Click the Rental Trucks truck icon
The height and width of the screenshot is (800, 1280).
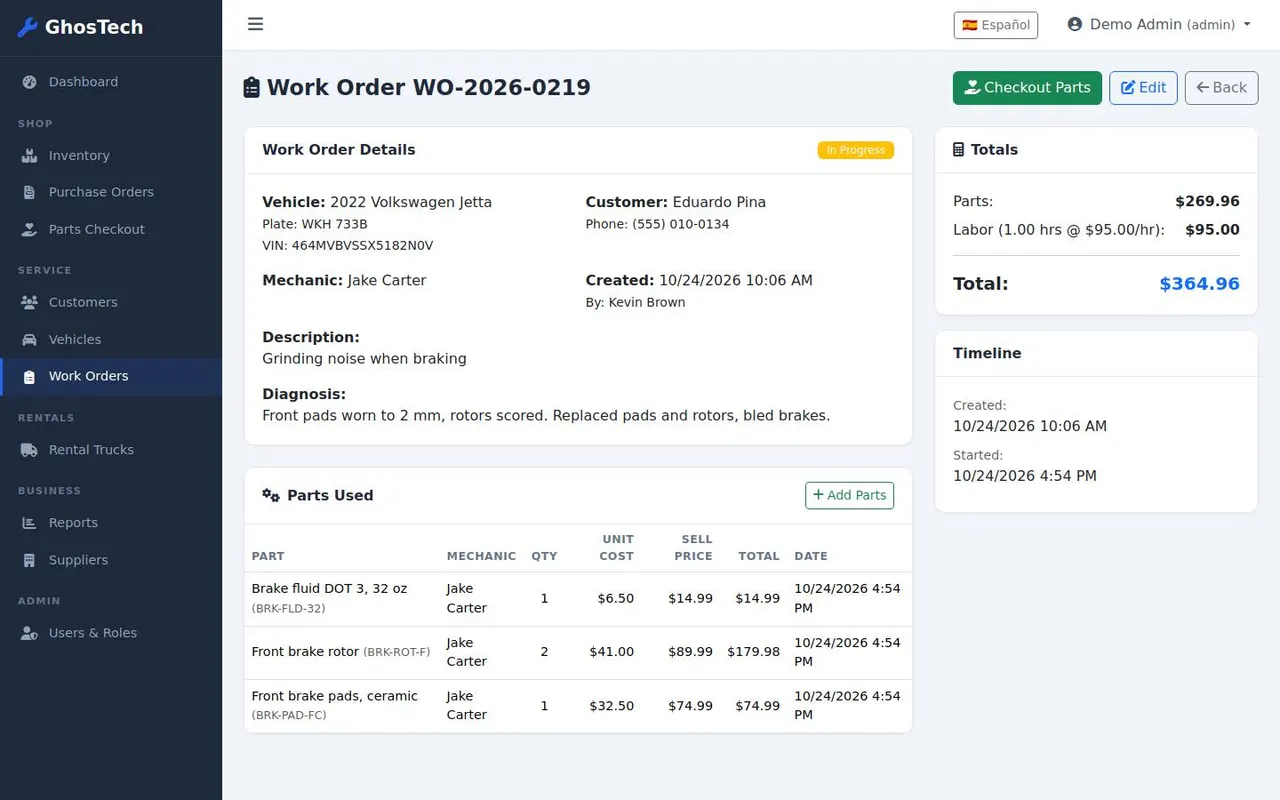tap(29, 450)
